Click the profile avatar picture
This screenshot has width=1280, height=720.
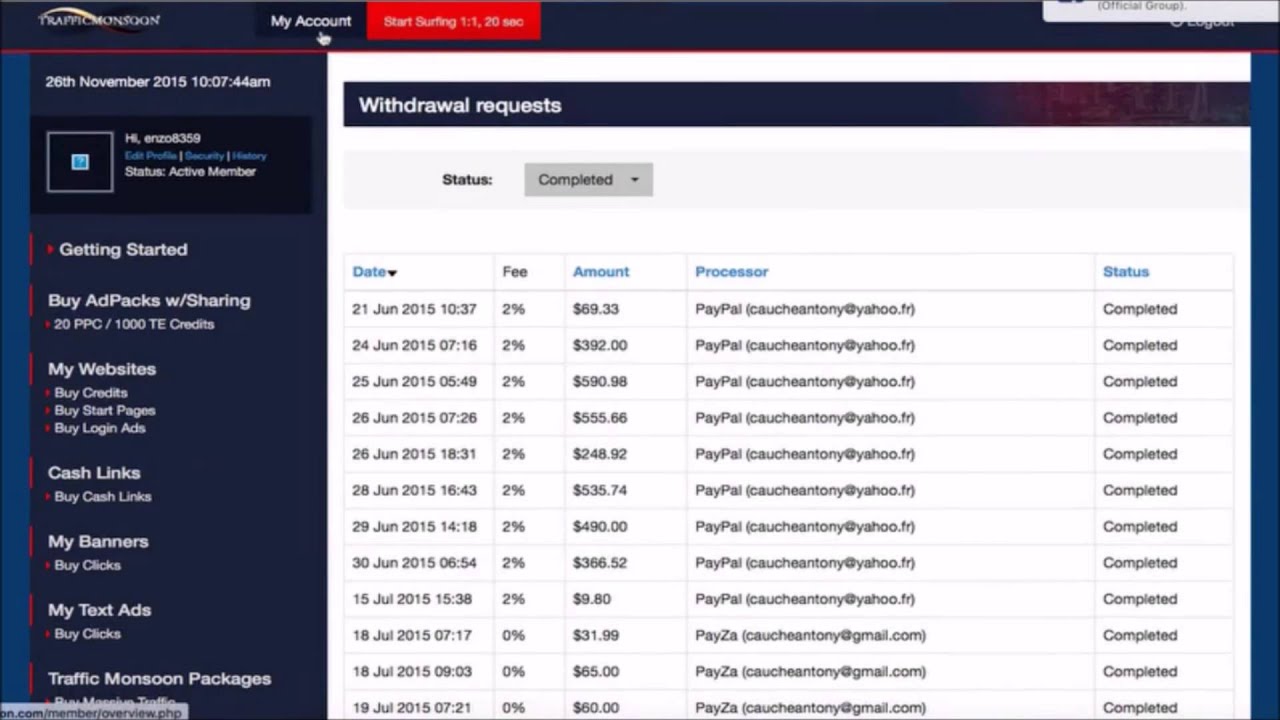click(x=80, y=162)
